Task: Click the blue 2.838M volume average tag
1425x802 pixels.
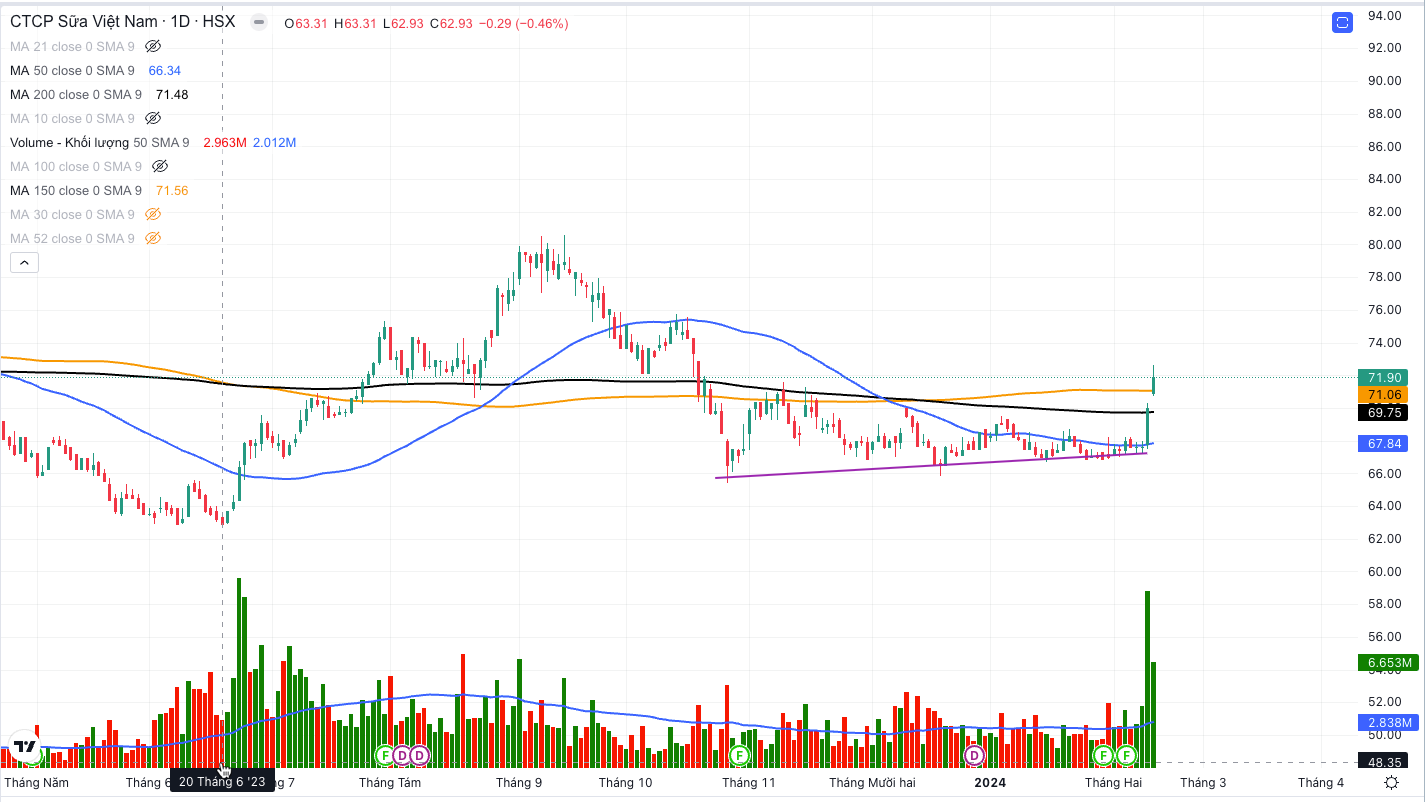Action: click(x=1386, y=722)
